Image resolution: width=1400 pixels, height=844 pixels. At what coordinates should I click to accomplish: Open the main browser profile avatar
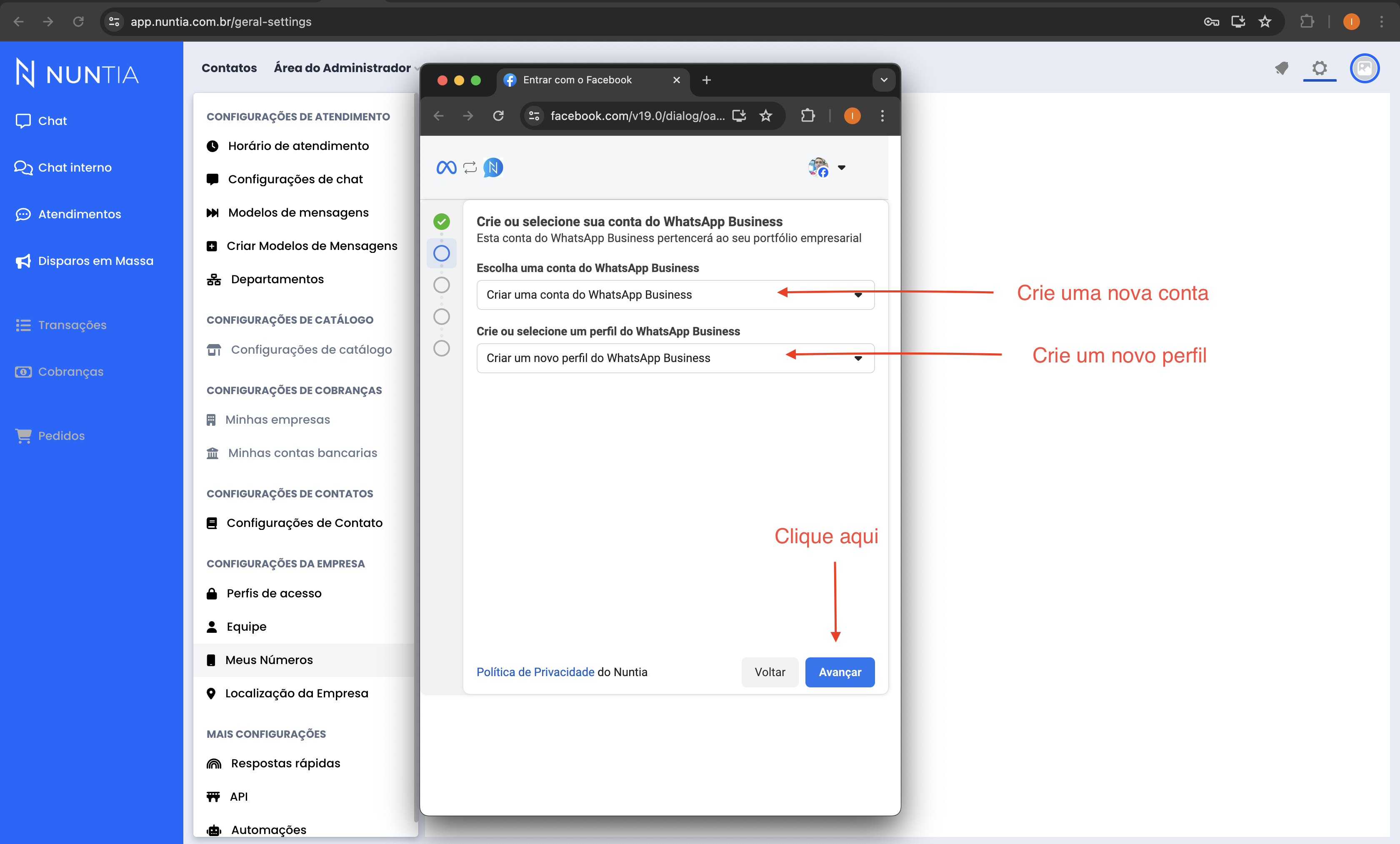1351,22
